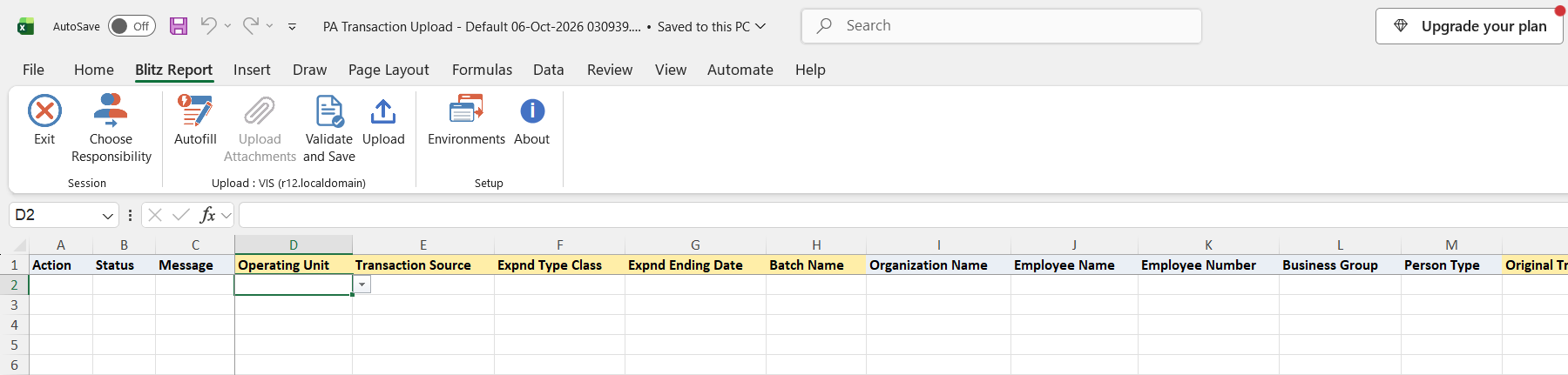Select the Blitz Report tab
This screenshot has height=375, width=1568.
(x=173, y=70)
